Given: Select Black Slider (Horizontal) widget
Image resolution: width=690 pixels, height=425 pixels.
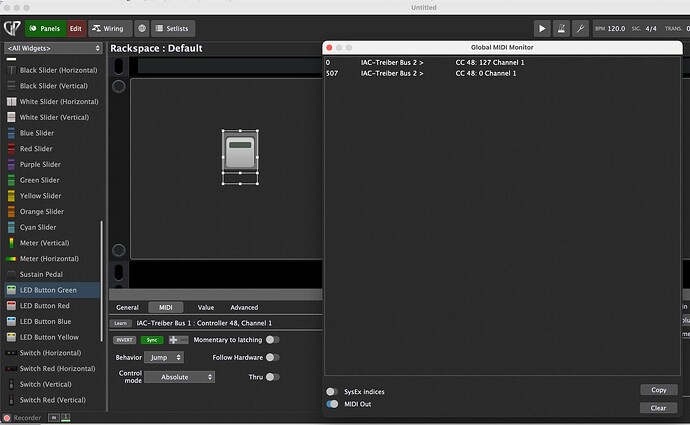Looking at the screenshot, I should click(52, 70).
